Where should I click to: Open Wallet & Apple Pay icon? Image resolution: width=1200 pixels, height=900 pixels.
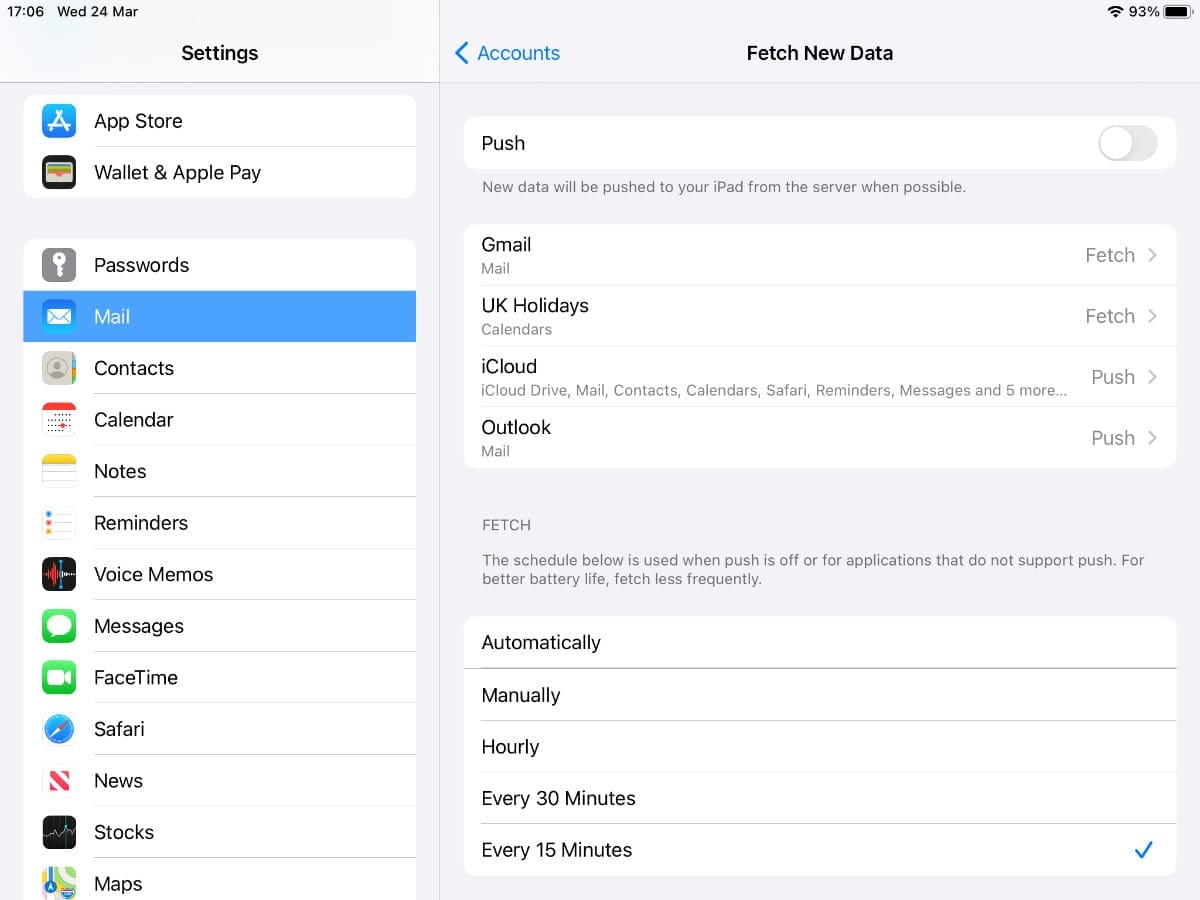point(59,173)
